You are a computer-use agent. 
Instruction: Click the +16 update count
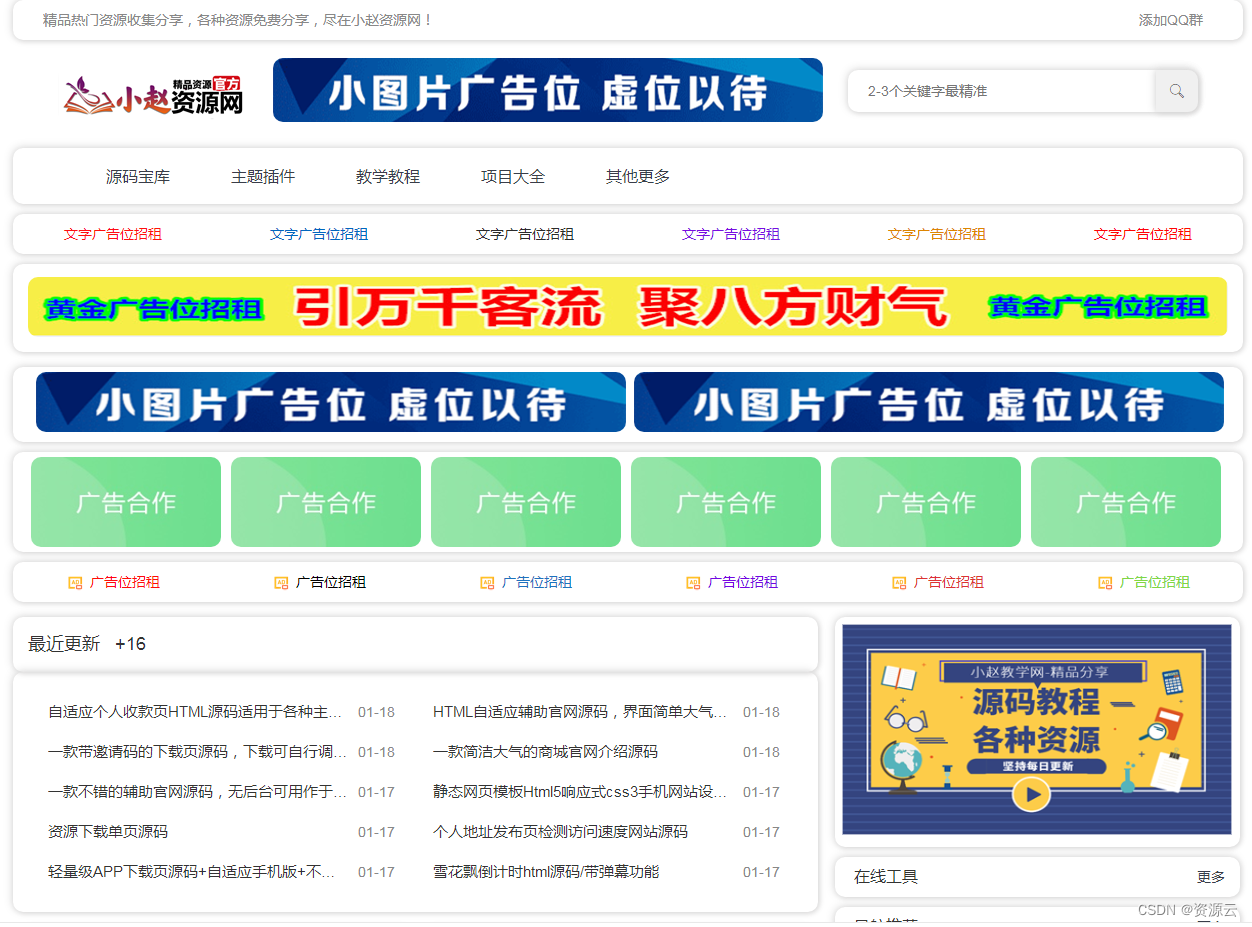[131, 644]
